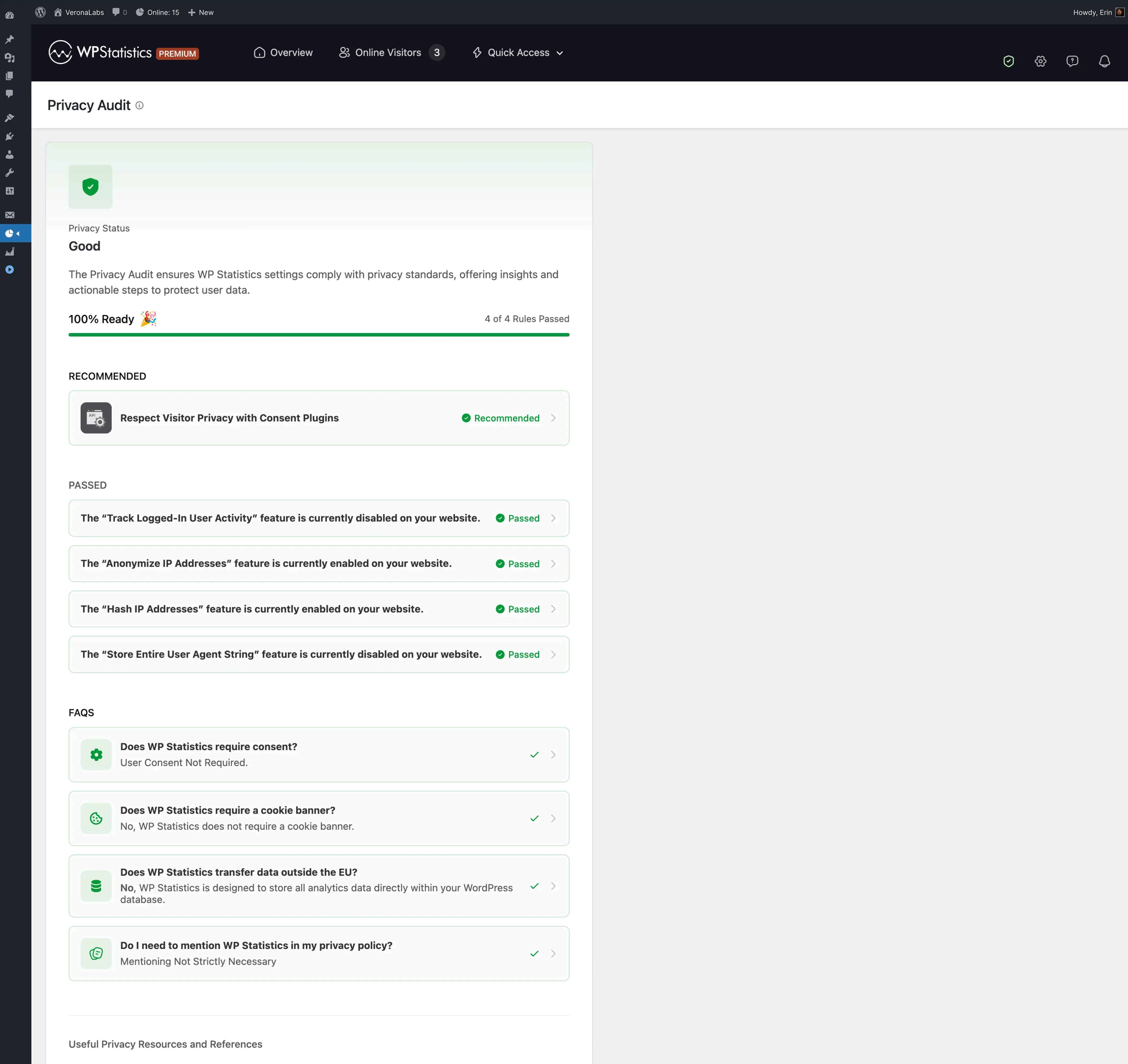Open settings gear icon in header
This screenshot has height=1064, width=1128.
click(1040, 61)
